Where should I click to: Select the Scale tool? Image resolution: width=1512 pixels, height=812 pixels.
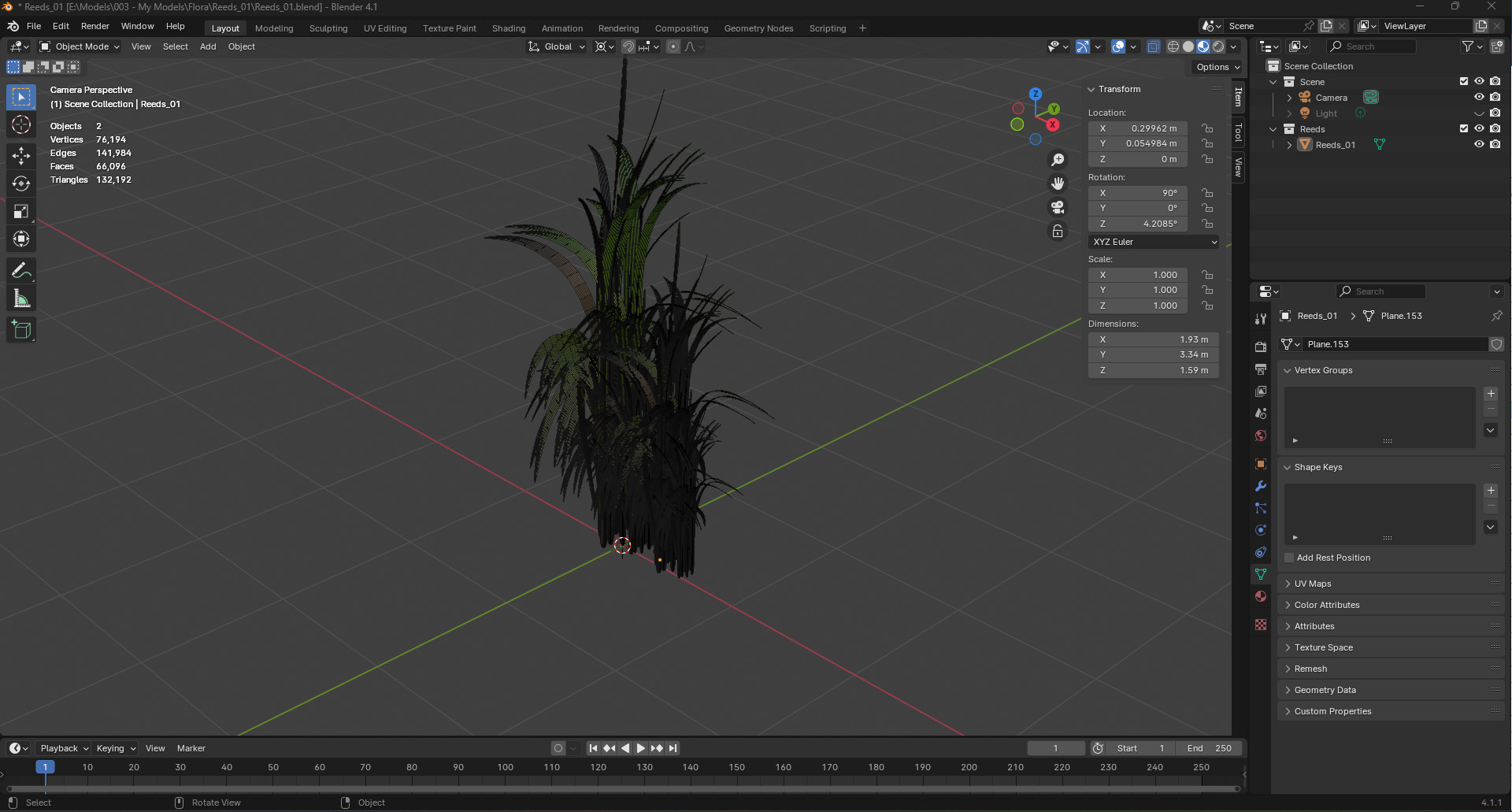point(21,211)
